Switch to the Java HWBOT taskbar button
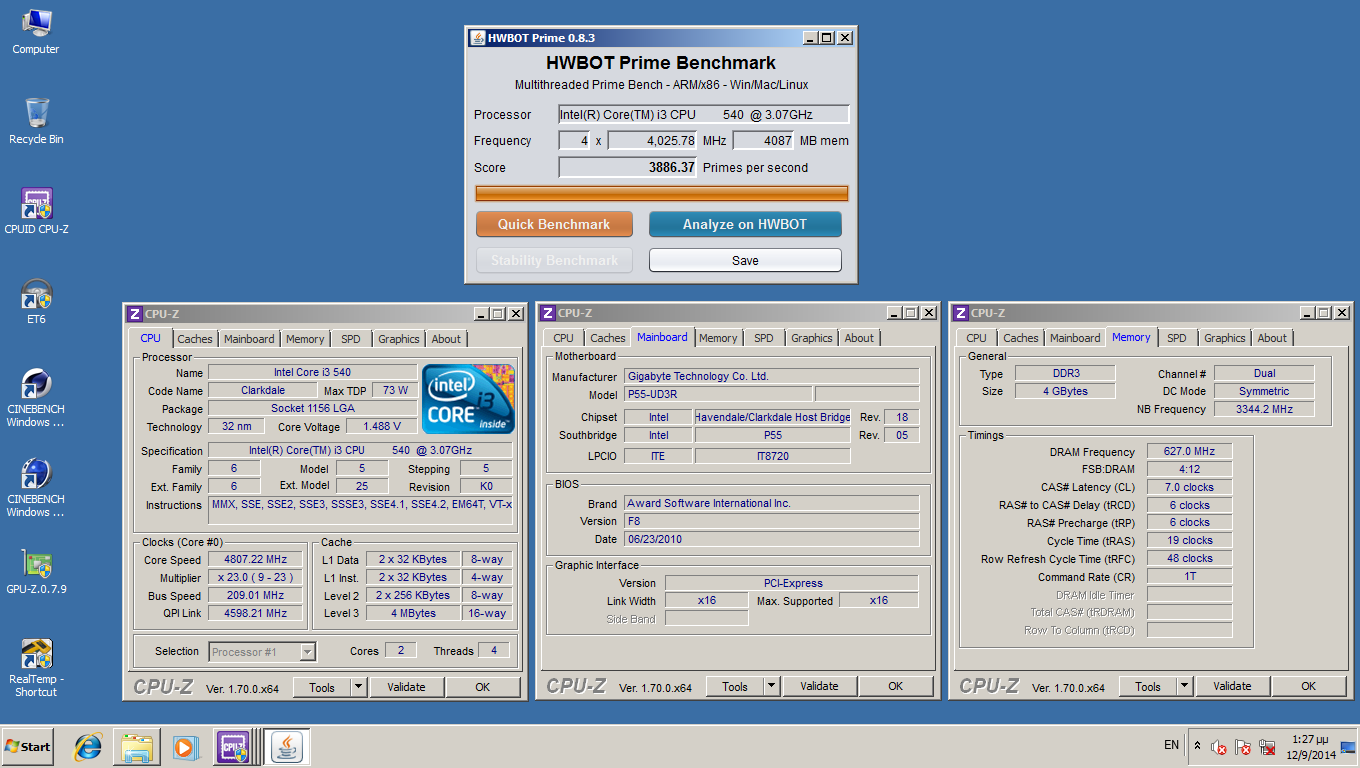 click(286, 747)
